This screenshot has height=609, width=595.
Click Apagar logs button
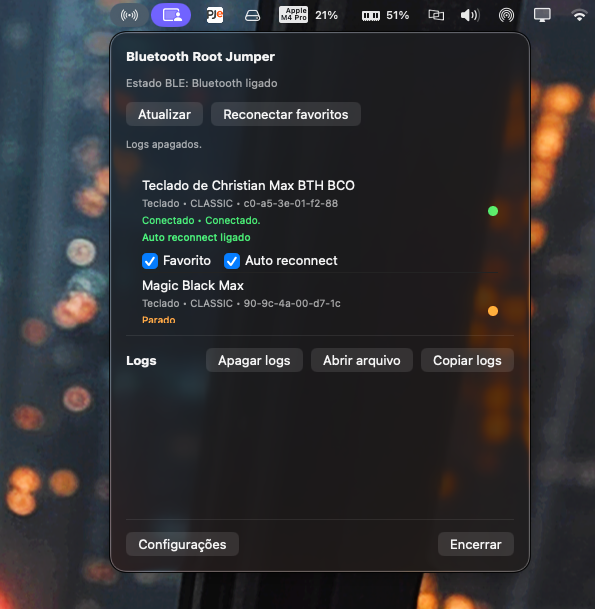coord(254,360)
